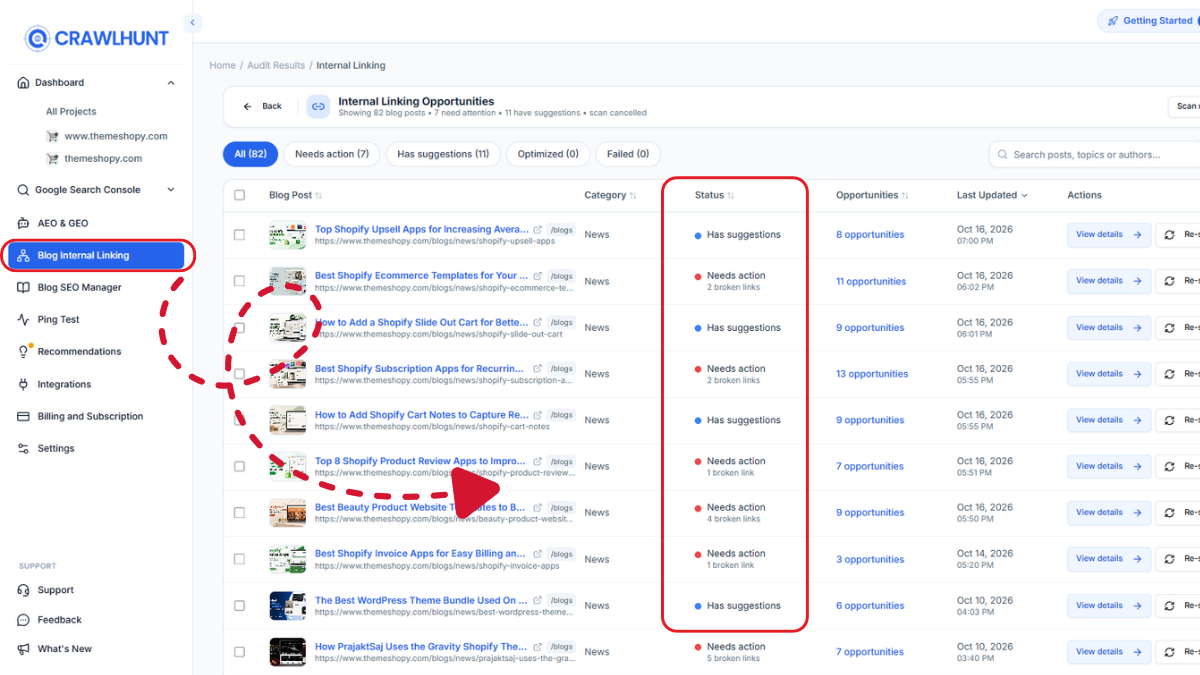Sort table by Status column

tap(714, 195)
